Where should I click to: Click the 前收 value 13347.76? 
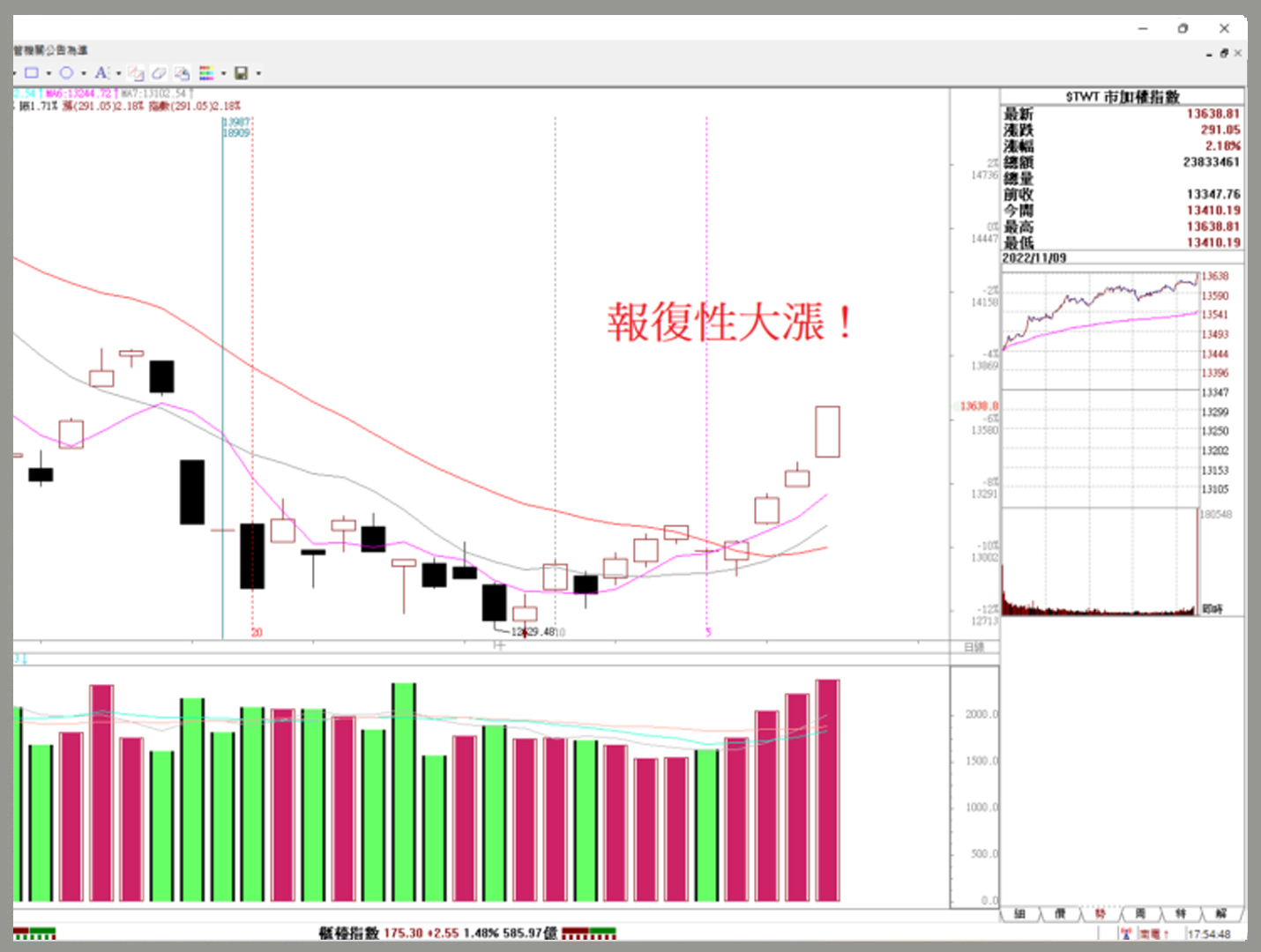1212,194
